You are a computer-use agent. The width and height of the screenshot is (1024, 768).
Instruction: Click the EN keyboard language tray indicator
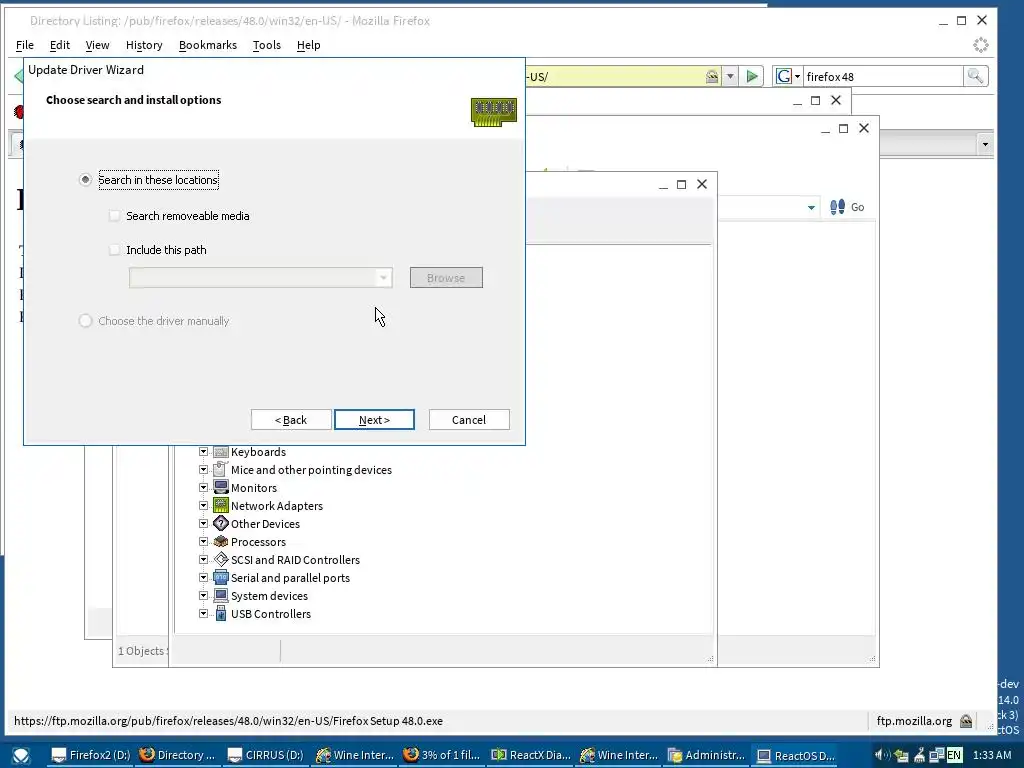click(954, 756)
